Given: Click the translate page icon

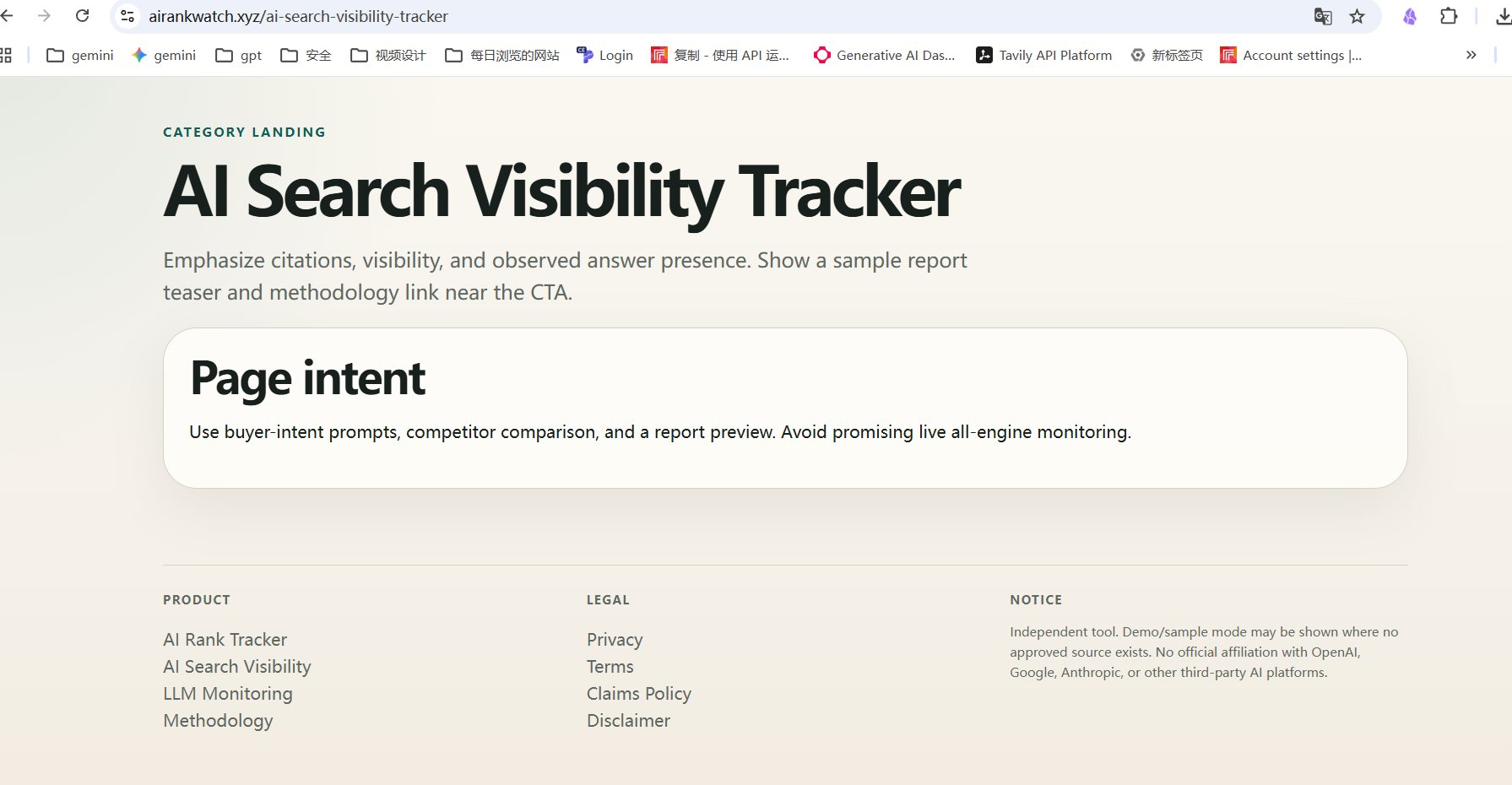Looking at the screenshot, I should (x=1323, y=16).
